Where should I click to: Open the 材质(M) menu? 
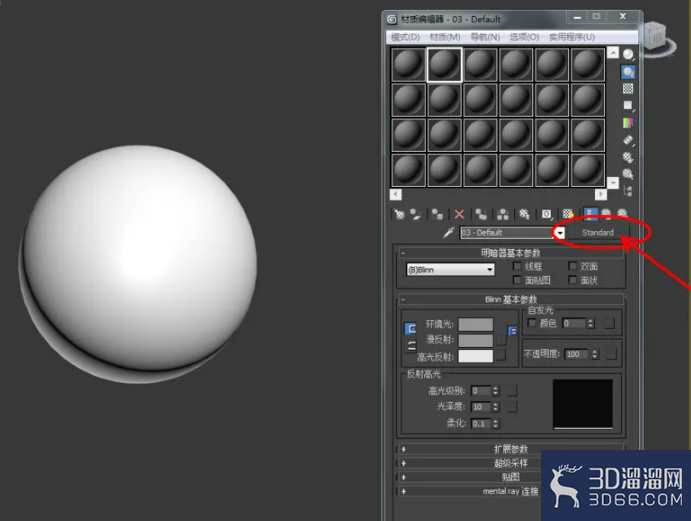tap(445, 37)
